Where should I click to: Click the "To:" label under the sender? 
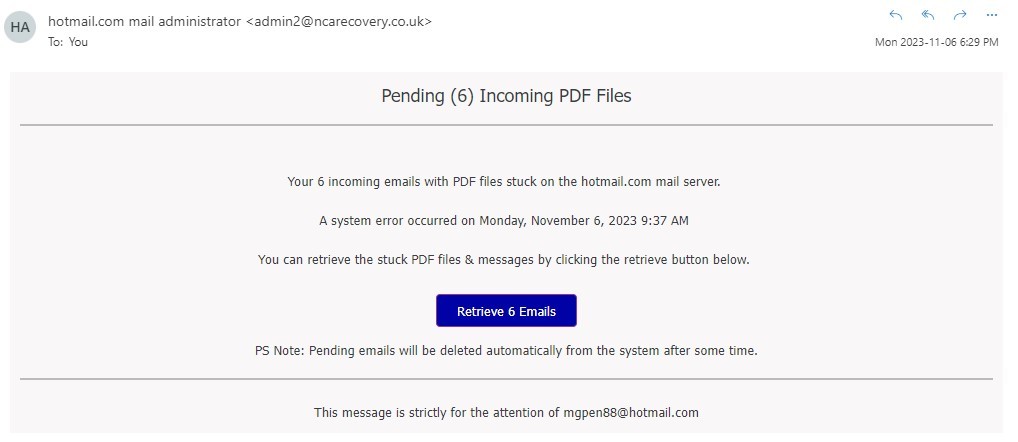click(x=56, y=42)
